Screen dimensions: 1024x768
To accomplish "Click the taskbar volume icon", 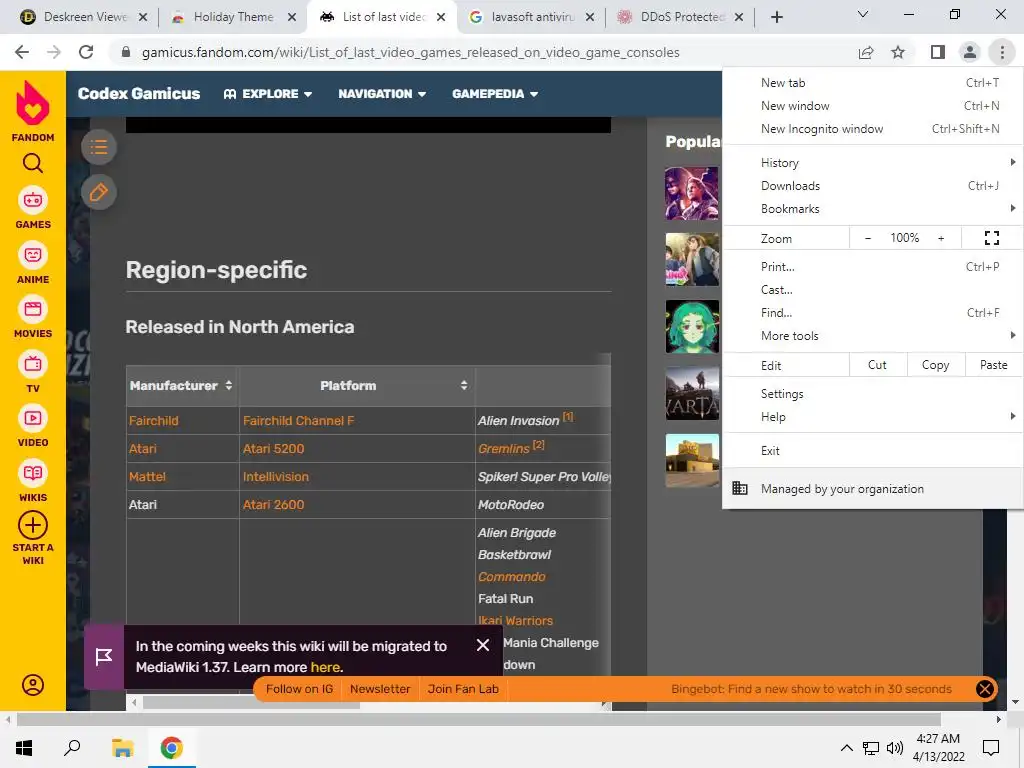I will tap(895, 748).
